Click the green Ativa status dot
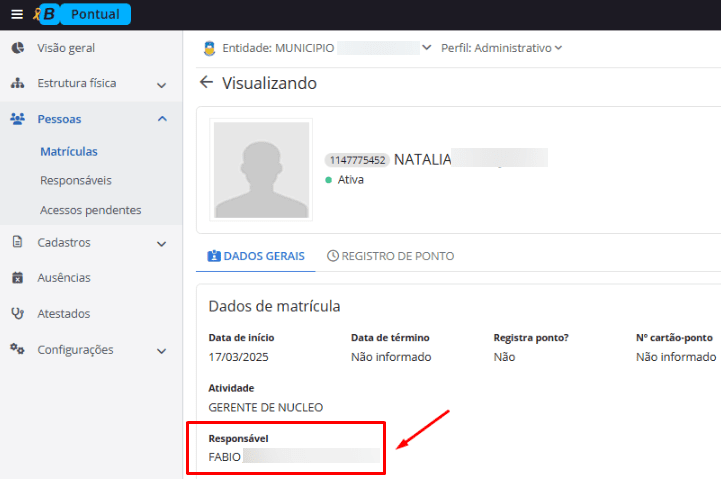Viewport: 721px width, 479px height. [328, 180]
